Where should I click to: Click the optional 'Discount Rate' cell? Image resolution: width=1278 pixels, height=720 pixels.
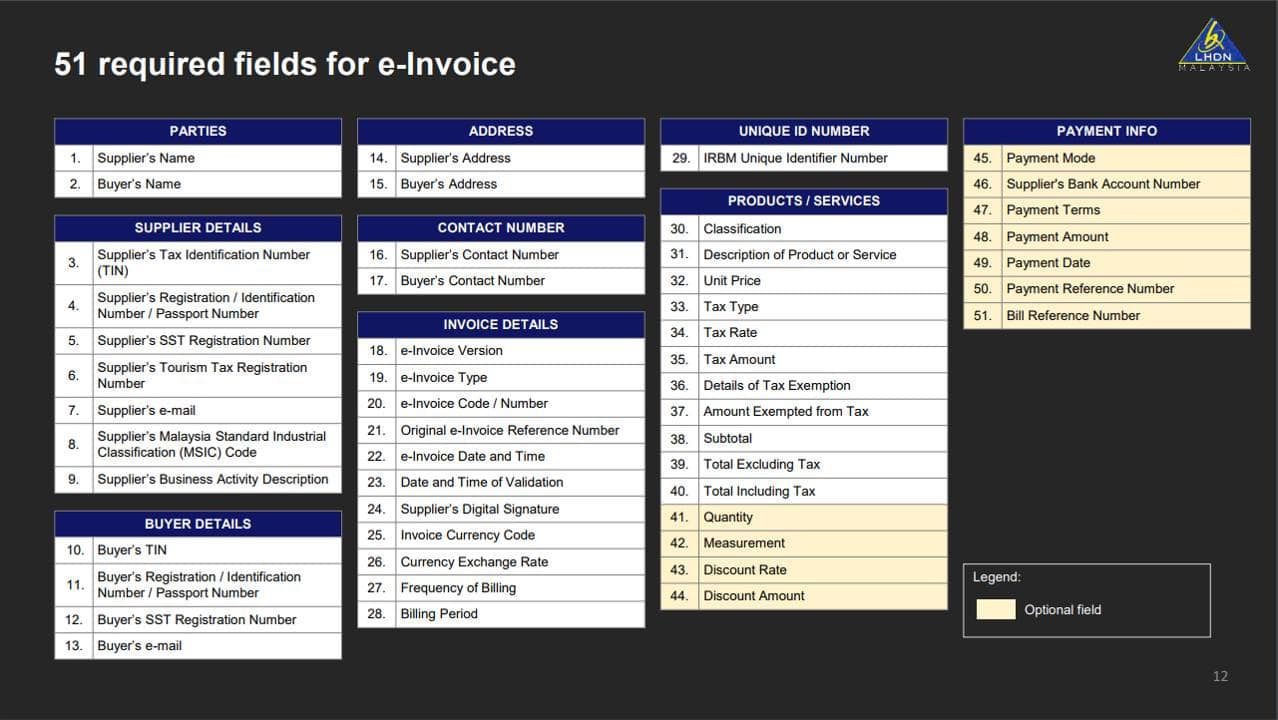(x=823, y=570)
